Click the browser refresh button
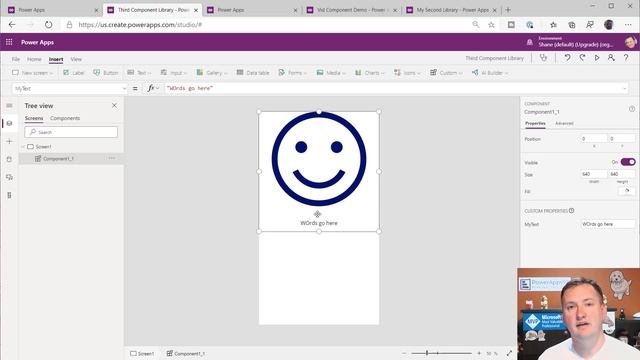Screen dimensions: 640x360 click(49, 25)
